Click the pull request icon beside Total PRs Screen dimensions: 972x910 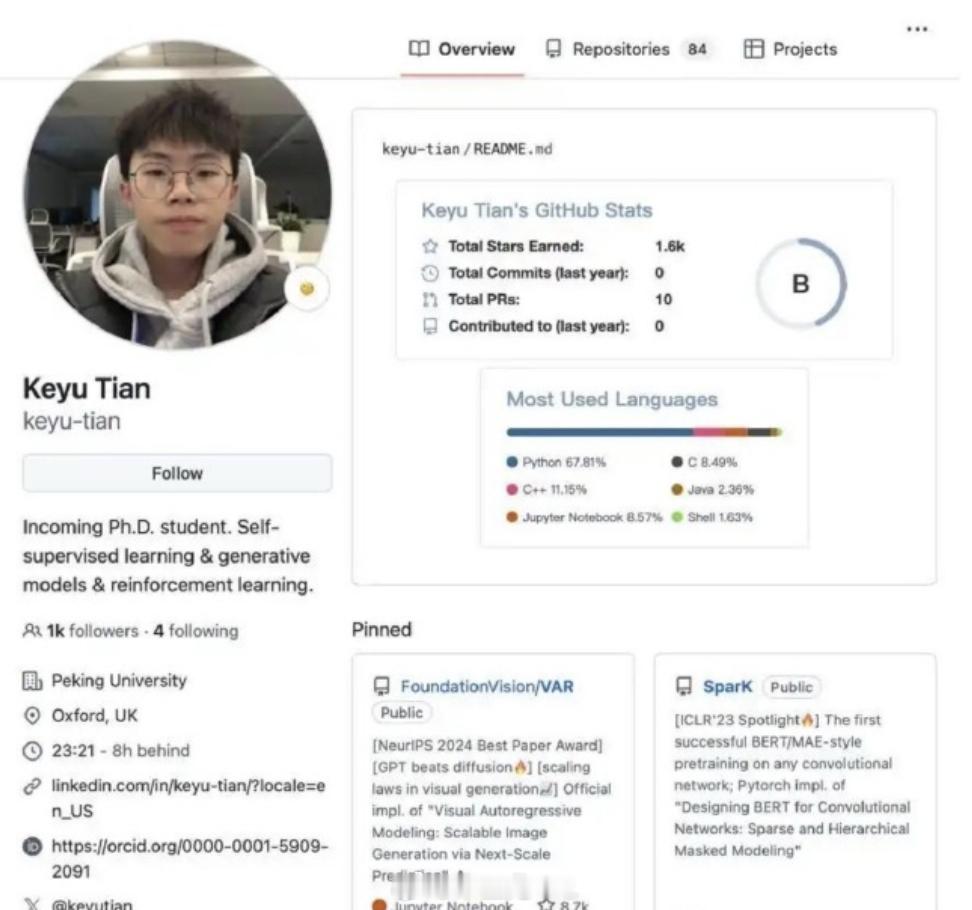coord(430,300)
